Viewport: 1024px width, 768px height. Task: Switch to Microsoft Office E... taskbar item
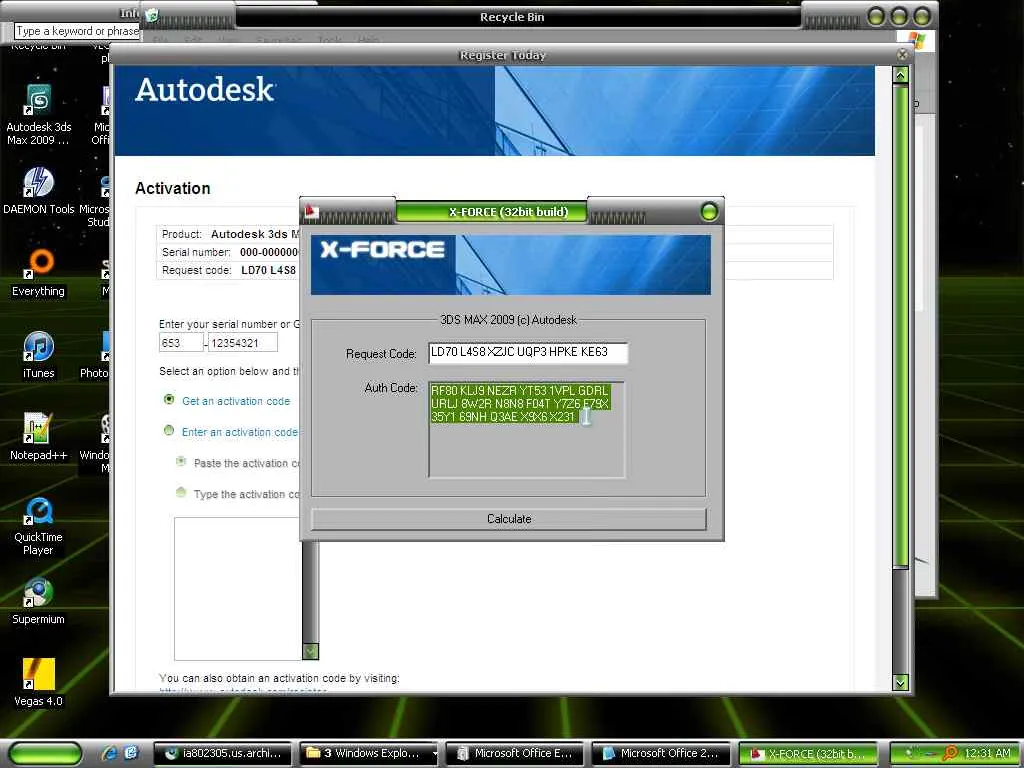(x=515, y=754)
